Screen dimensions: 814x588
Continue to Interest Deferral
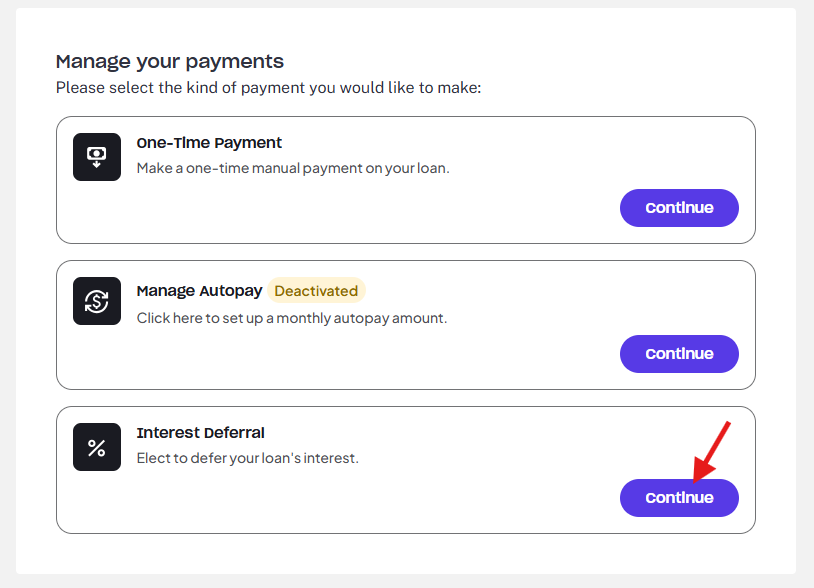point(679,498)
